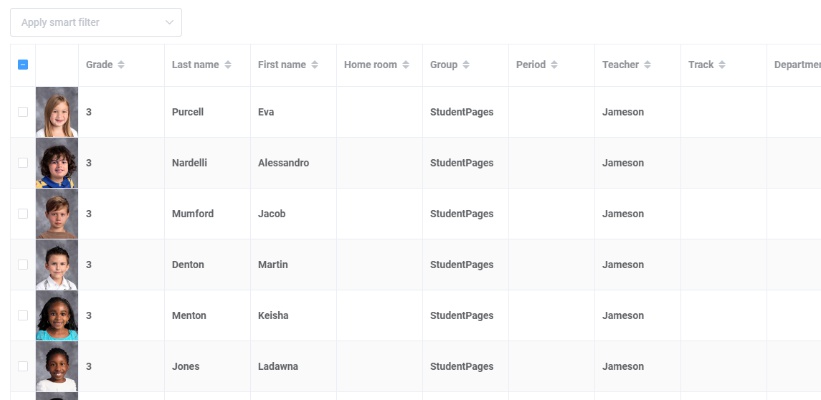Tick the checkbox for Keisha Menton
Image resolution: width=821 pixels, height=400 pixels.
(23, 316)
